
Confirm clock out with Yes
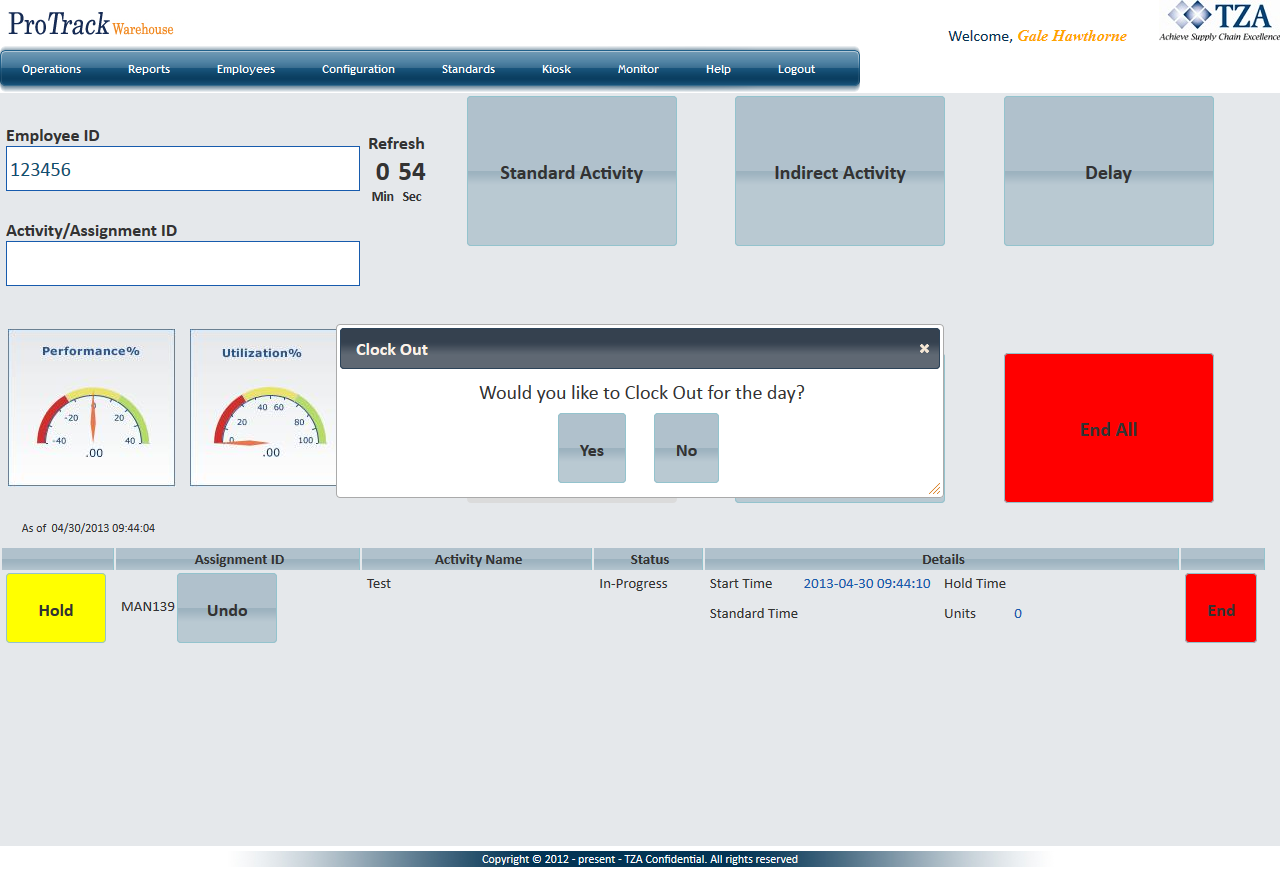(592, 449)
